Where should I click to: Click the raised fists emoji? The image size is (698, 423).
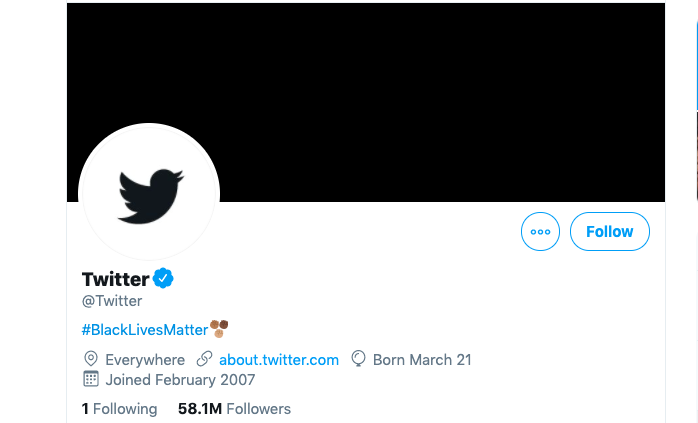click(x=219, y=329)
